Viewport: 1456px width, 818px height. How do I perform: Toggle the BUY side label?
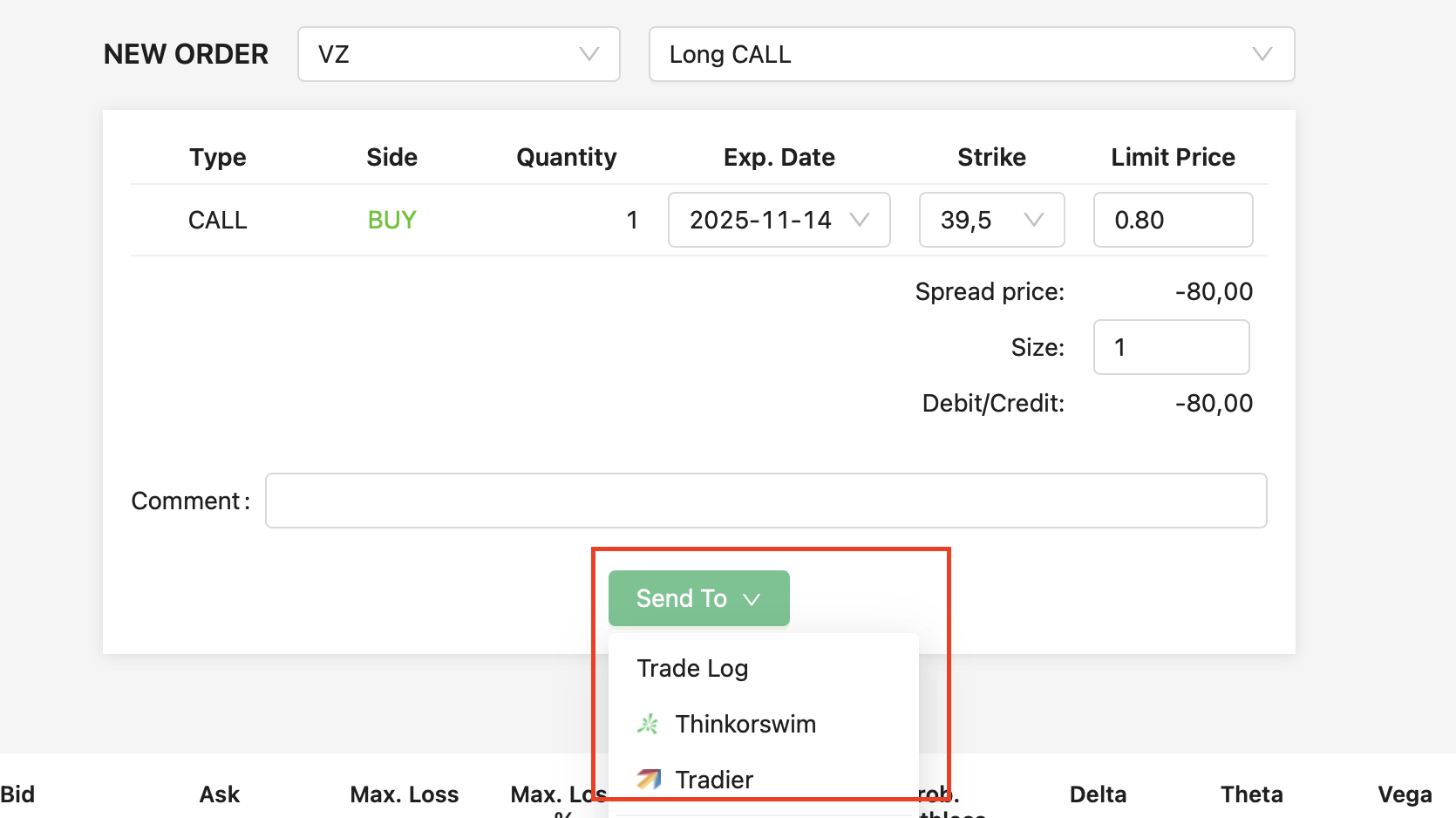[391, 220]
